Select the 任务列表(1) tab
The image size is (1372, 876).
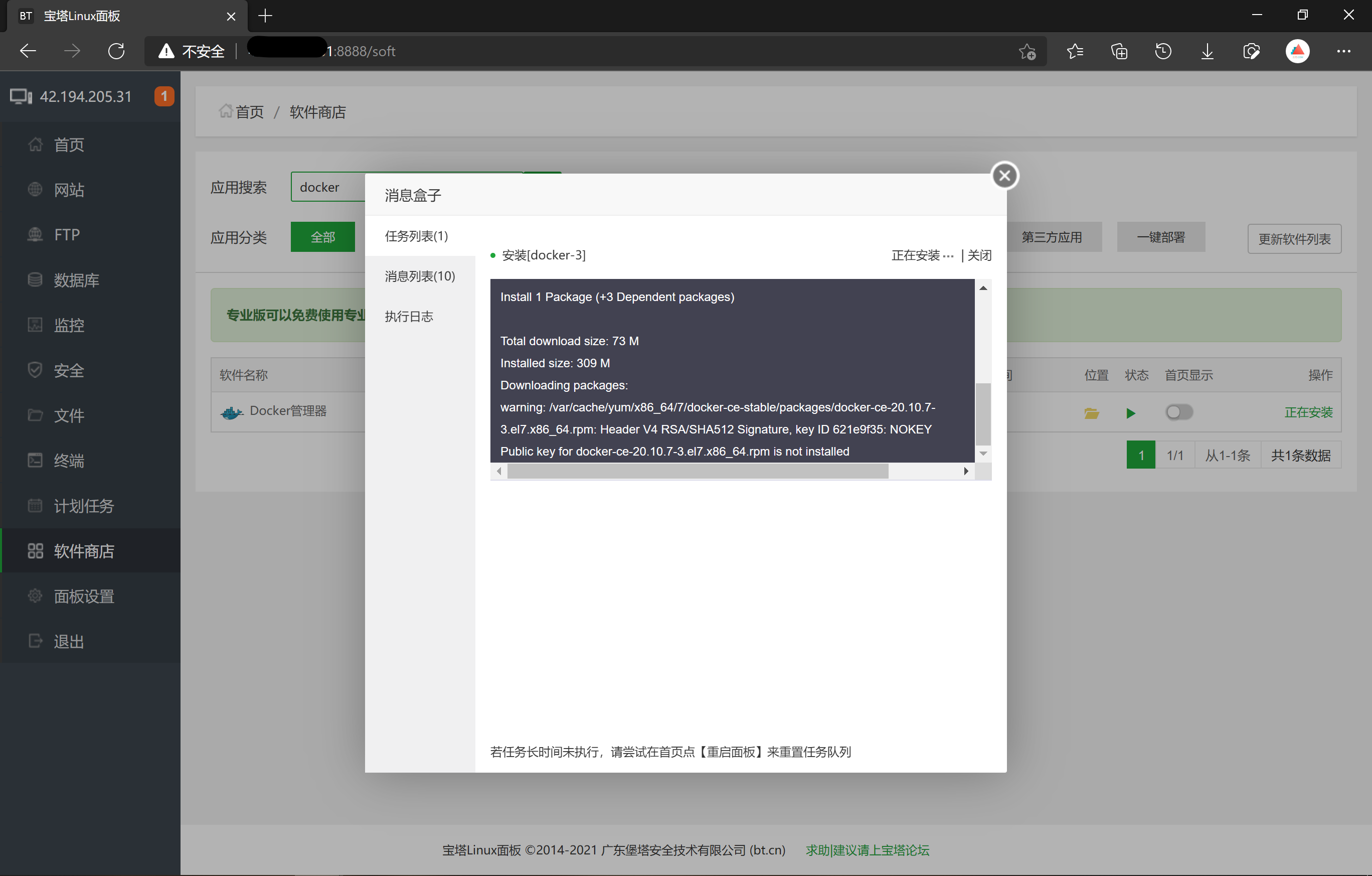coord(420,236)
